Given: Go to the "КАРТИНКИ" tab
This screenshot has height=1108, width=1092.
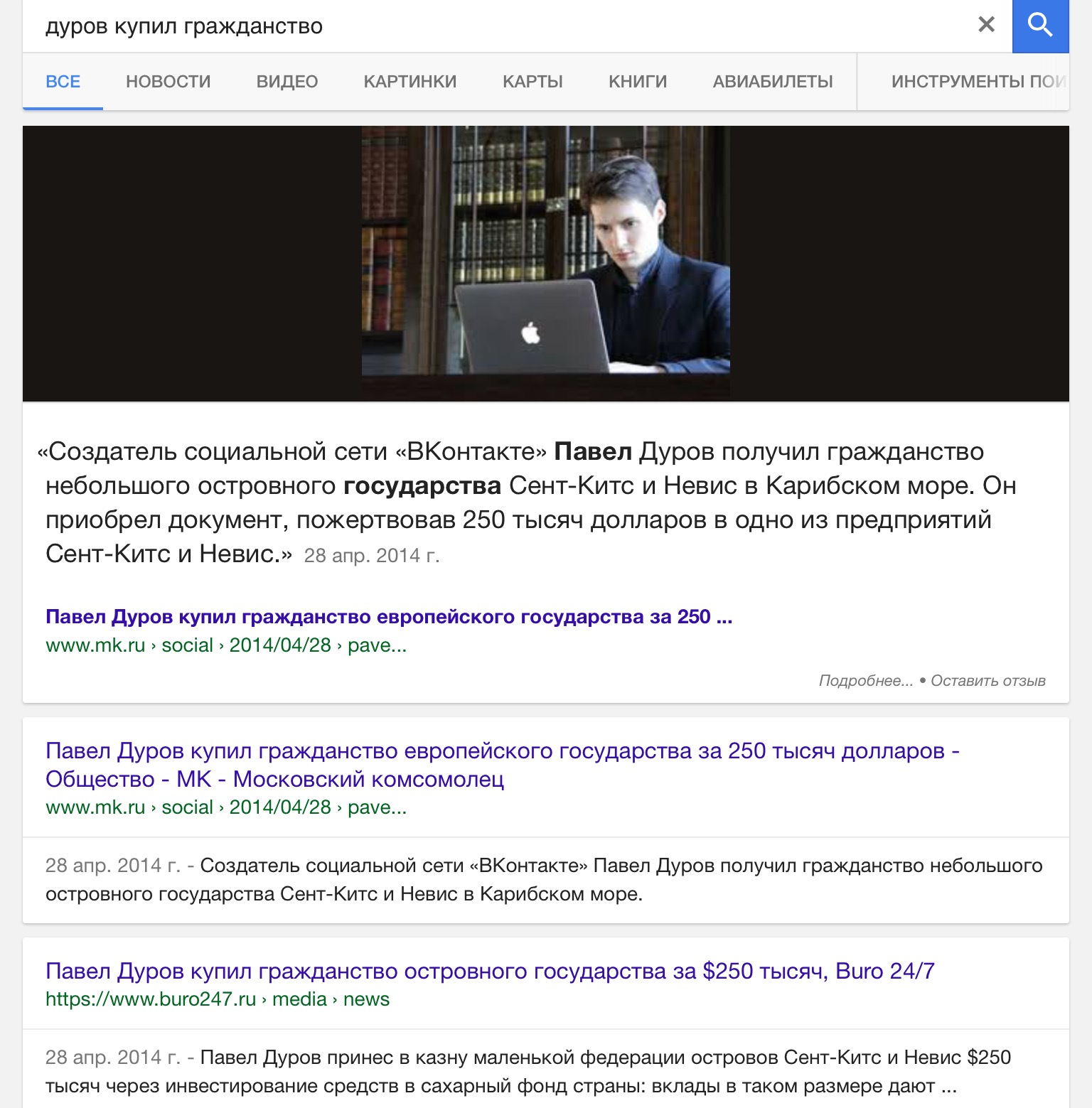Looking at the screenshot, I should tap(410, 82).
